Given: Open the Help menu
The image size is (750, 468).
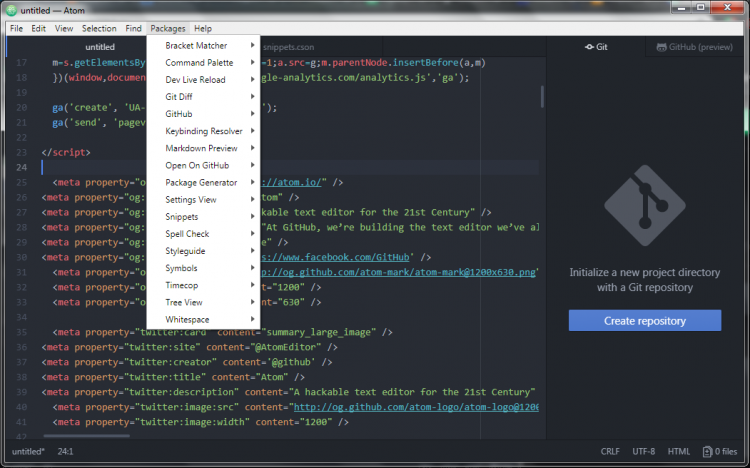Looking at the screenshot, I should pos(203,28).
